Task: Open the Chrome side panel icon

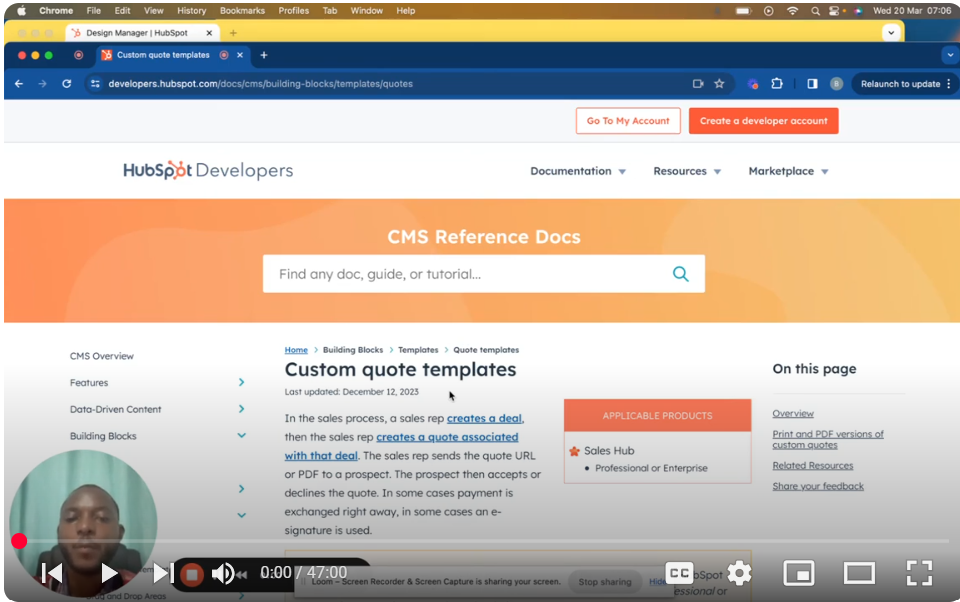Action: tap(812, 84)
